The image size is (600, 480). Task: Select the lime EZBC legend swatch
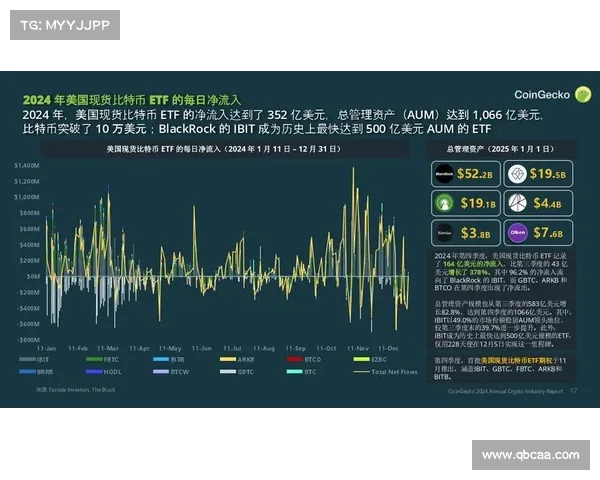(361, 359)
